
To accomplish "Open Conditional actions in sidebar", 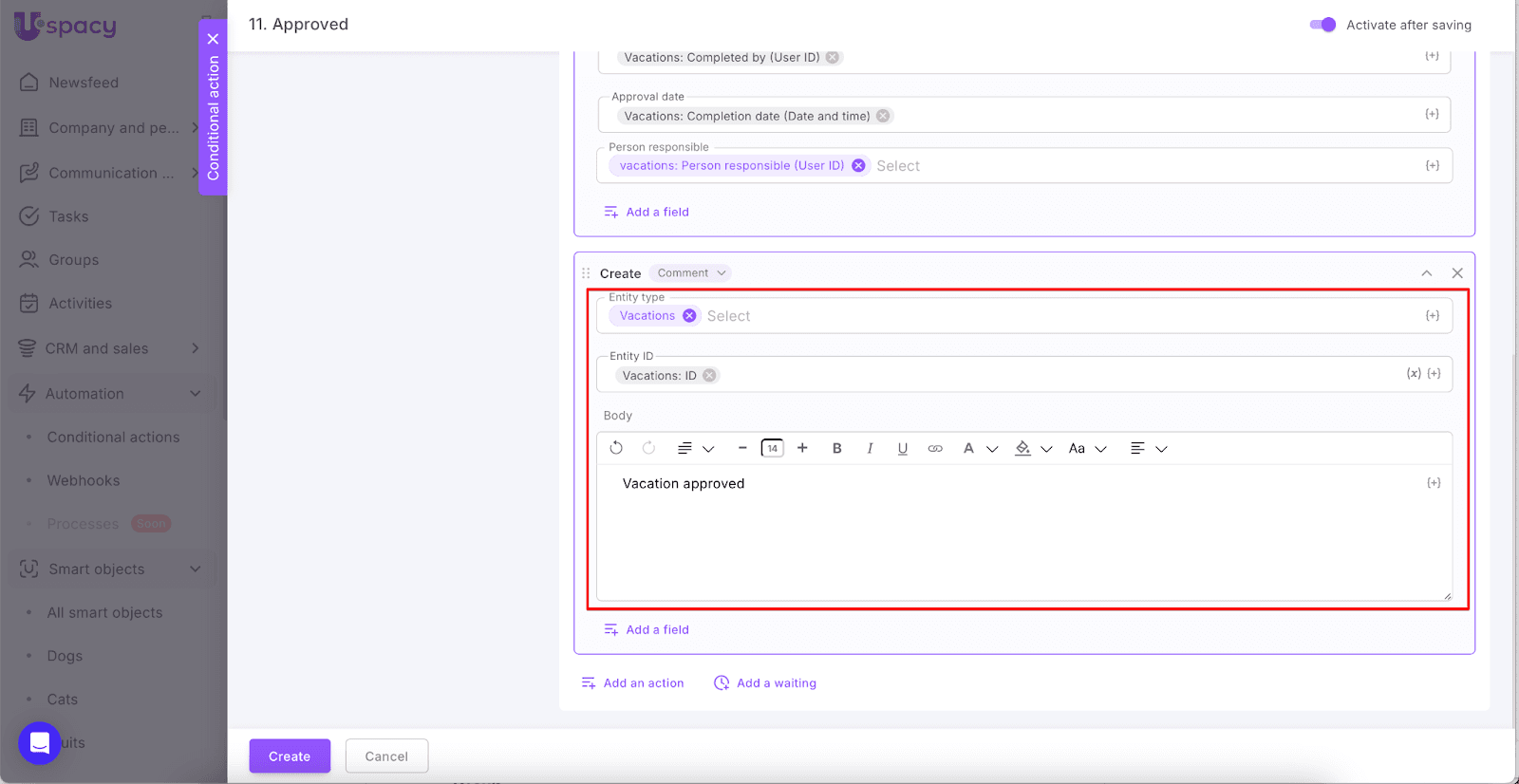I will tap(113, 438).
